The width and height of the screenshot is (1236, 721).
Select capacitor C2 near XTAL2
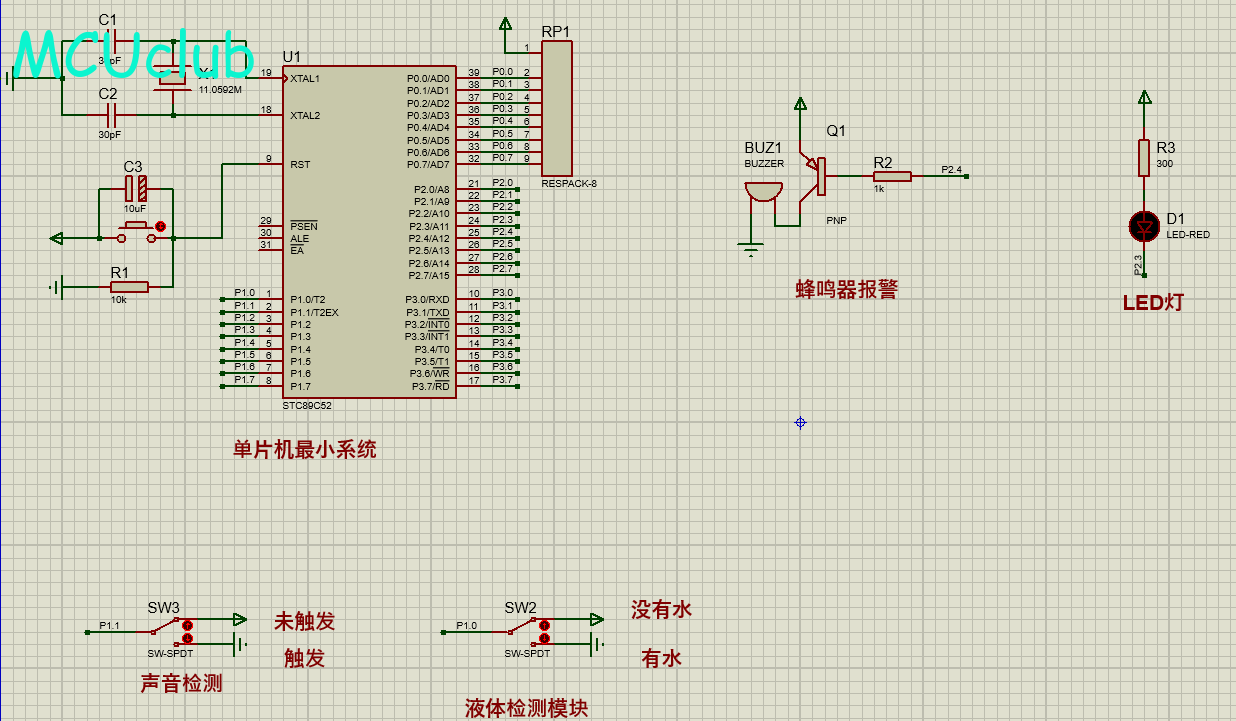[110, 115]
